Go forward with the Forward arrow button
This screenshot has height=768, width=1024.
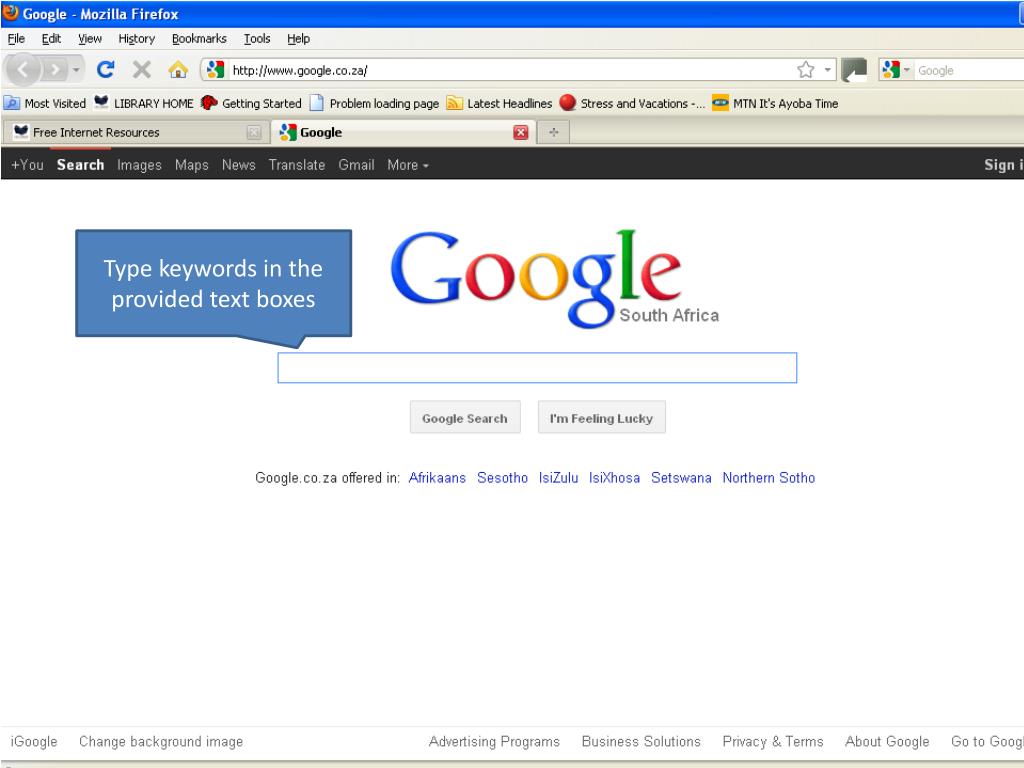[x=55, y=69]
